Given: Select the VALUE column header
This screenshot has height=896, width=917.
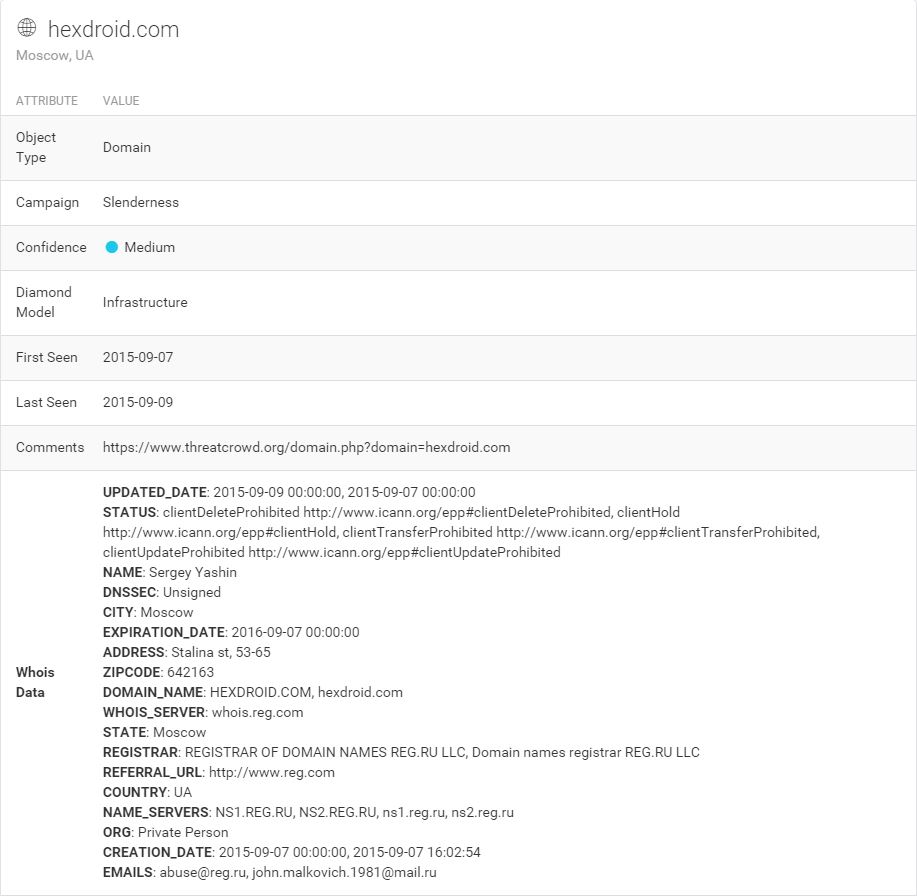Looking at the screenshot, I should tap(121, 101).
